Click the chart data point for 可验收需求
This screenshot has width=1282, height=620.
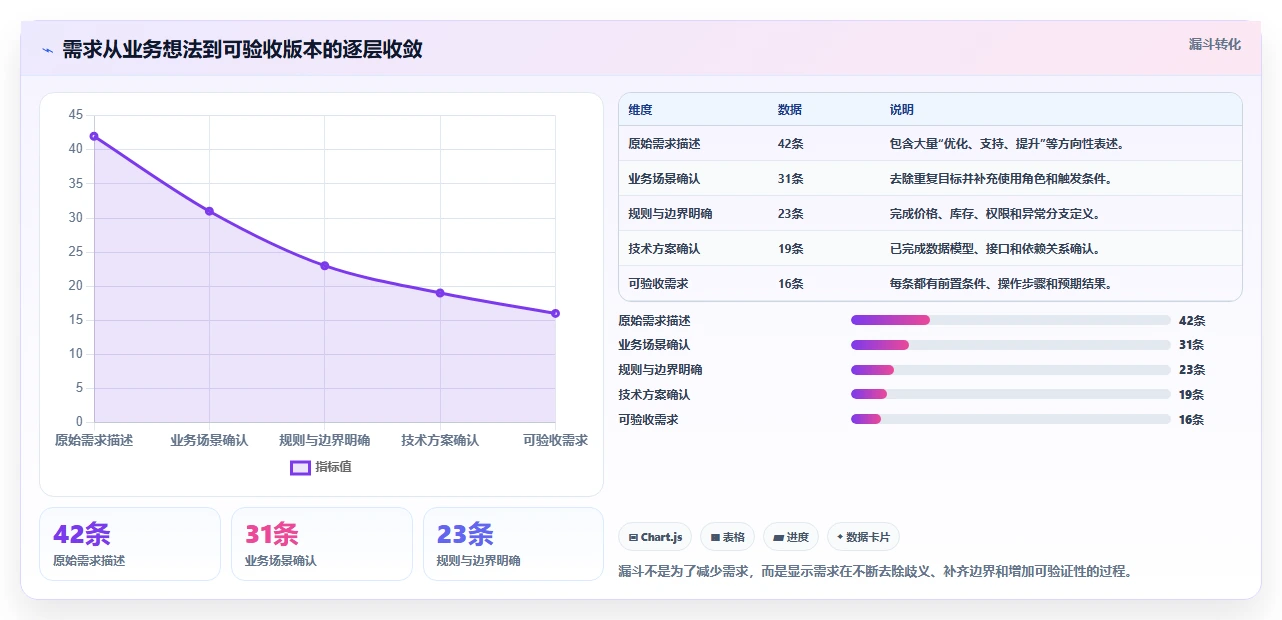[x=555, y=313]
